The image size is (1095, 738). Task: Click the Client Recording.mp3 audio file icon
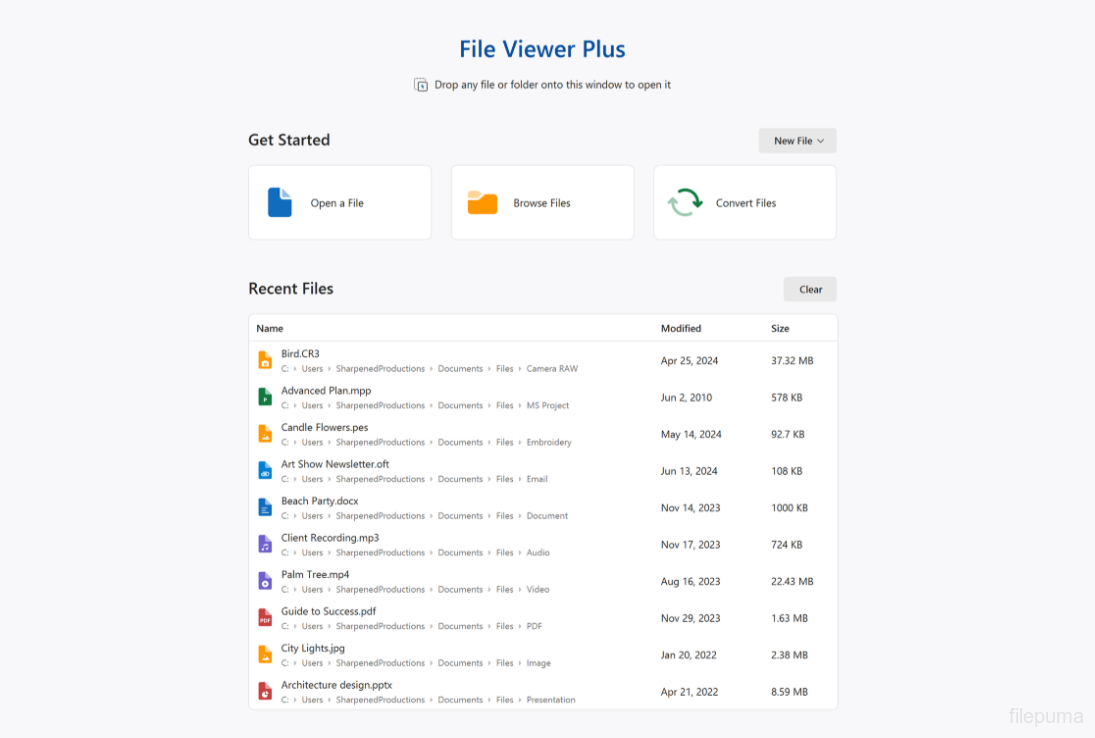[x=265, y=544]
